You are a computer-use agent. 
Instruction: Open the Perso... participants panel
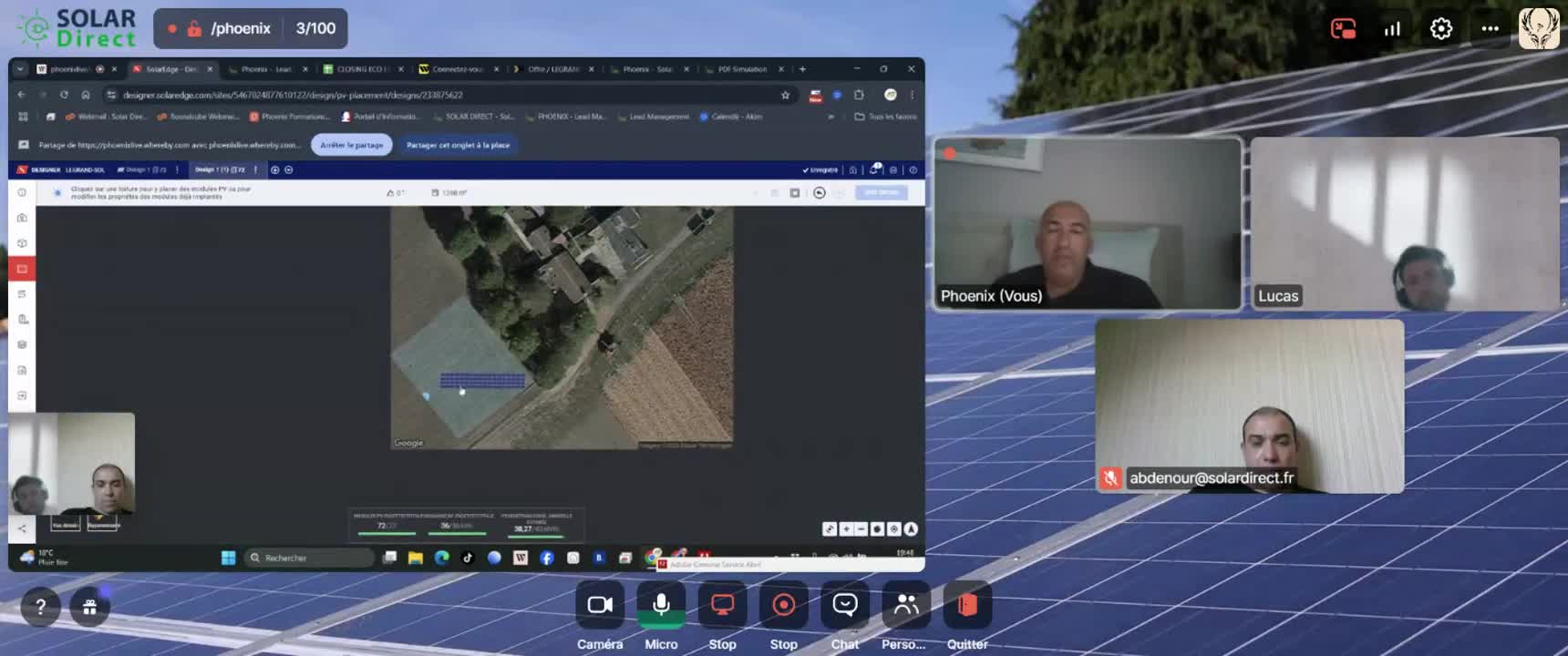(905, 605)
